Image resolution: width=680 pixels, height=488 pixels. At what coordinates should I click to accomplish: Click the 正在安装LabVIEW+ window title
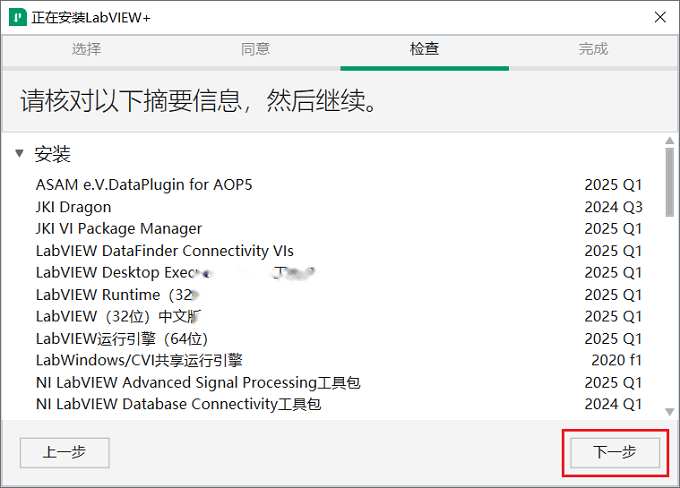91,18
